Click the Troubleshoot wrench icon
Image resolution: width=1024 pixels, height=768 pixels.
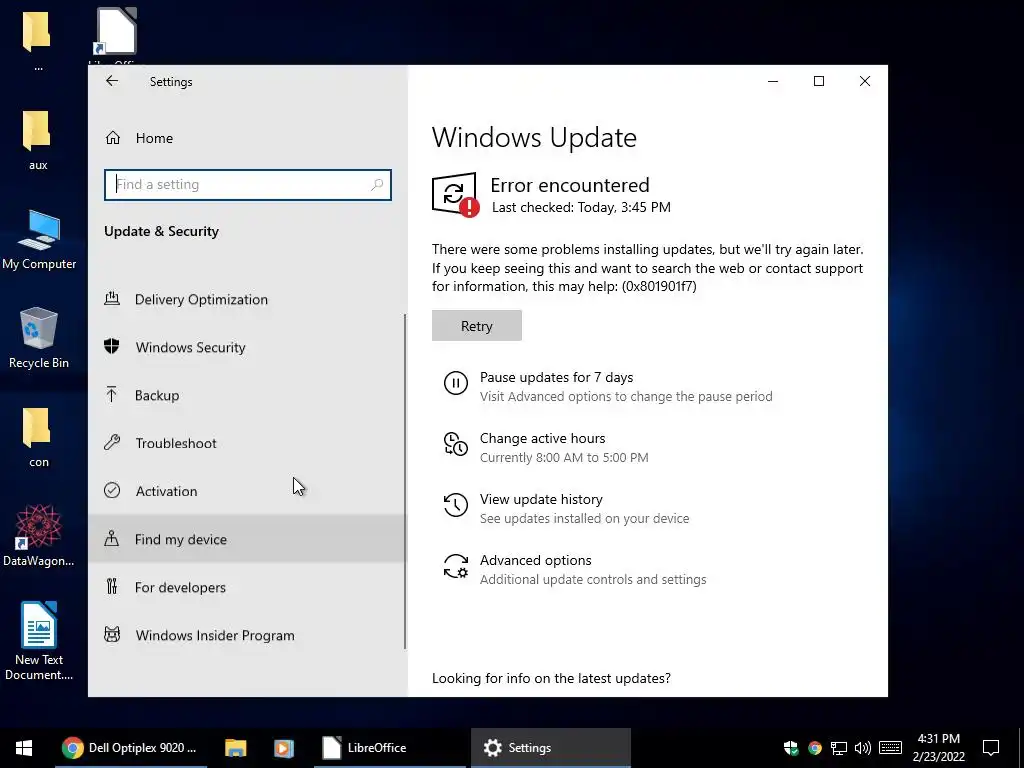[112, 442]
